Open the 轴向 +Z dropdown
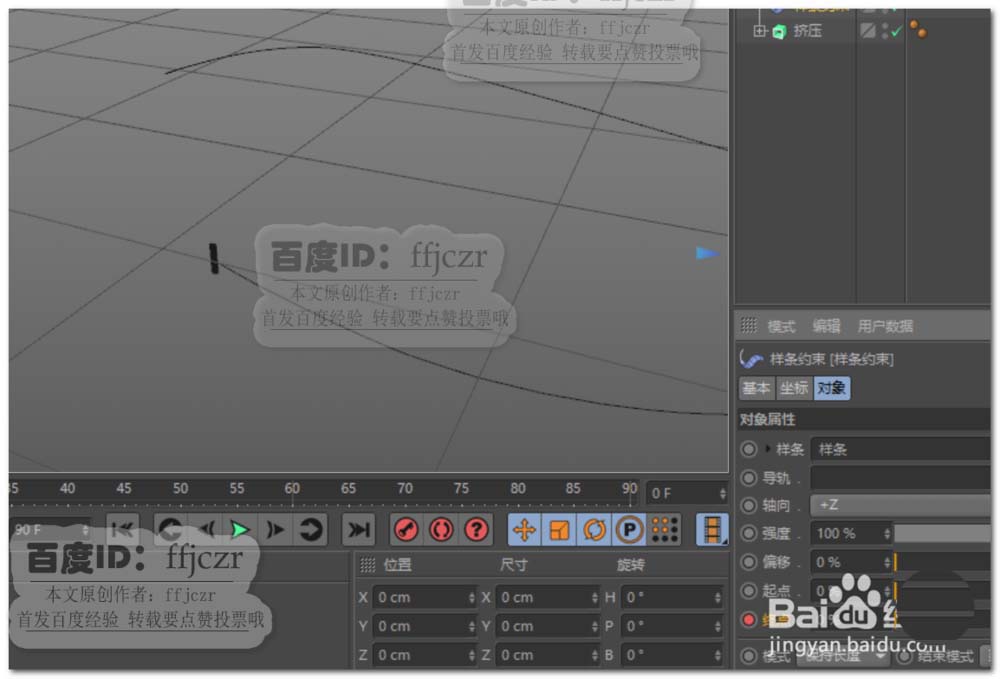 coord(901,506)
